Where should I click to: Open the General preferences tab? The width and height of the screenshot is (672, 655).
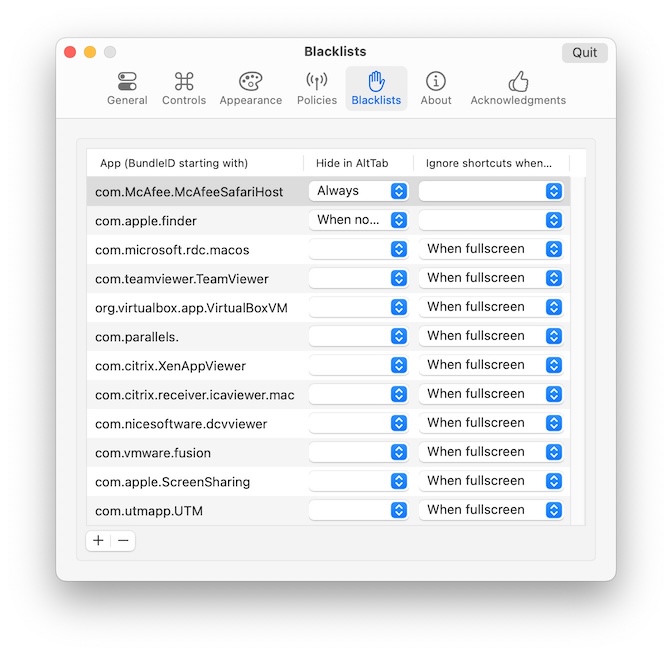coord(127,88)
